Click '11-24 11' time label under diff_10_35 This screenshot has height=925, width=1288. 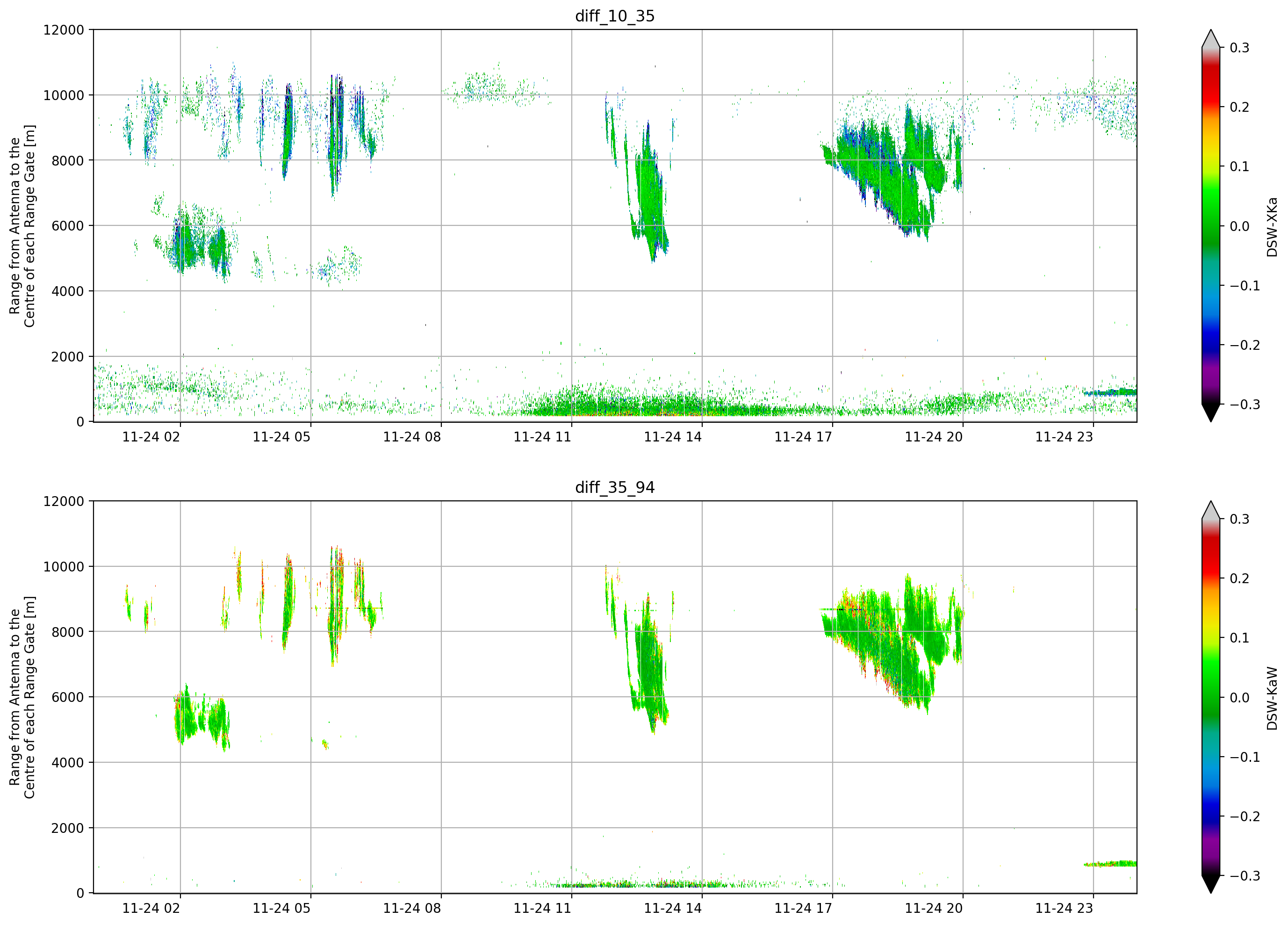point(542,437)
